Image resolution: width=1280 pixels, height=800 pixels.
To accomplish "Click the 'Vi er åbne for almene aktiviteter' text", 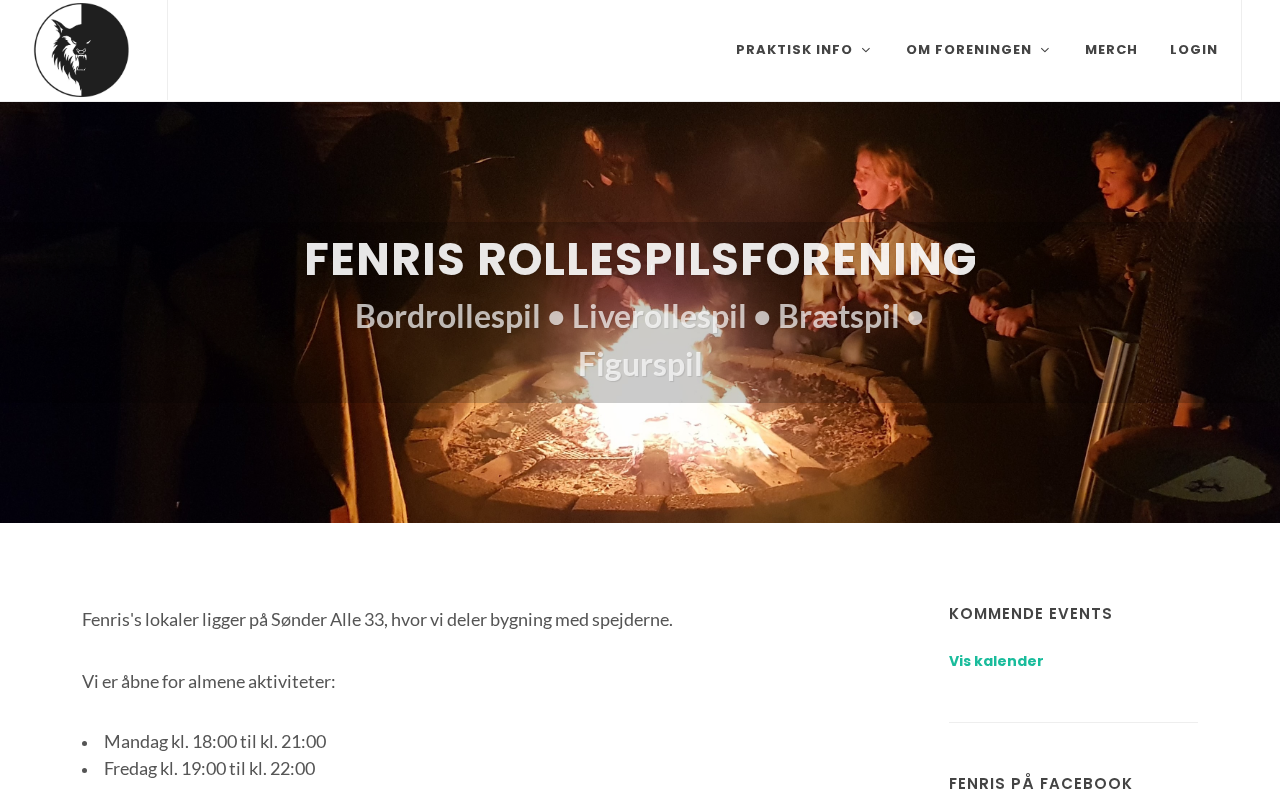I will click(209, 682).
